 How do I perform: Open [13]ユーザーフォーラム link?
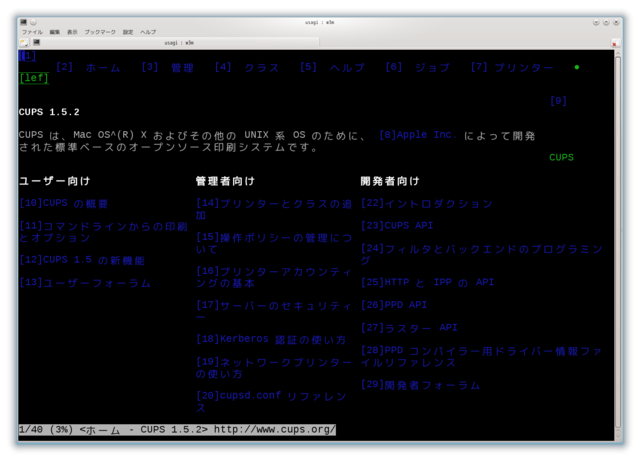(85, 282)
